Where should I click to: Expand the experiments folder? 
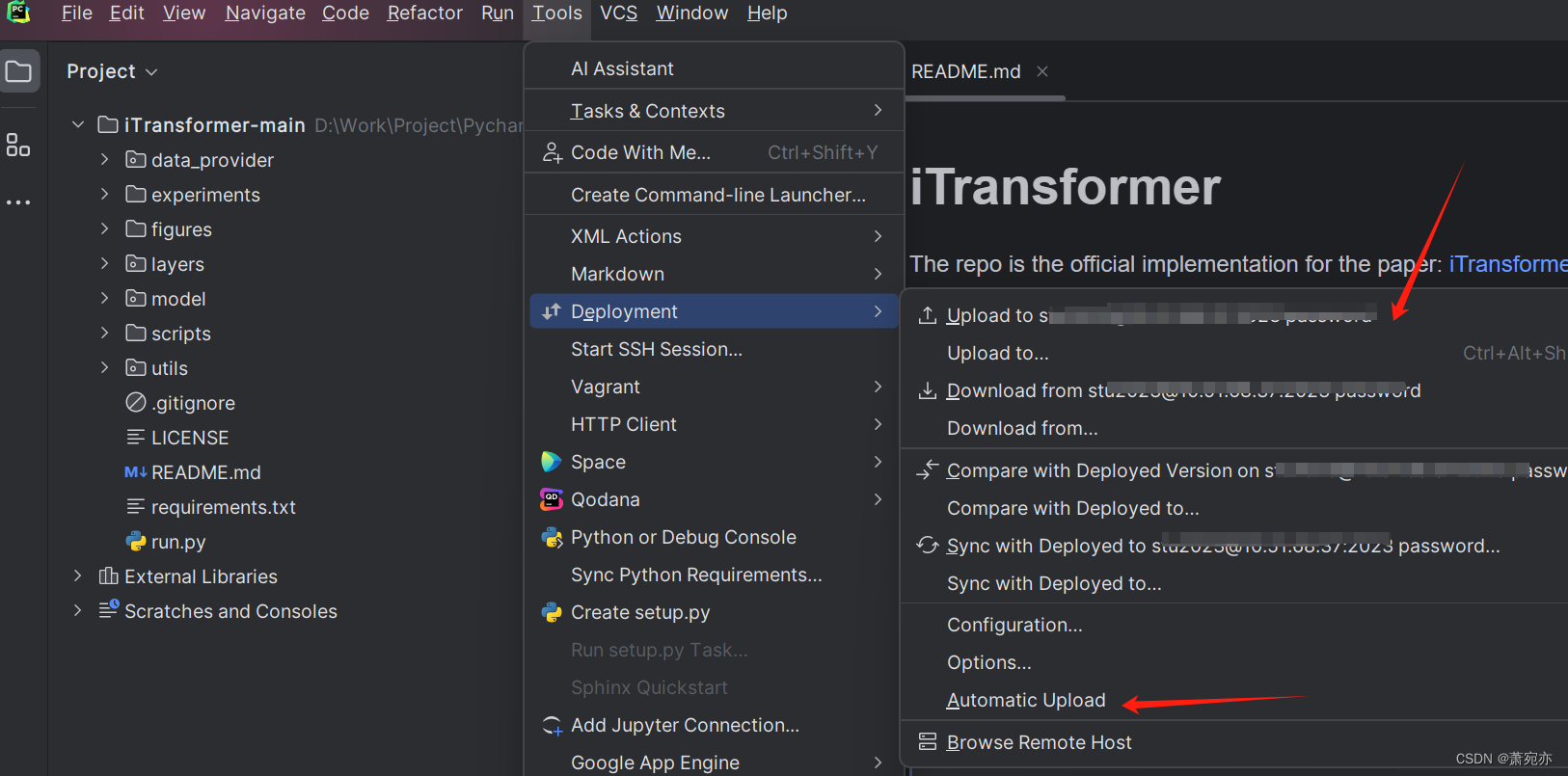(105, 194)
